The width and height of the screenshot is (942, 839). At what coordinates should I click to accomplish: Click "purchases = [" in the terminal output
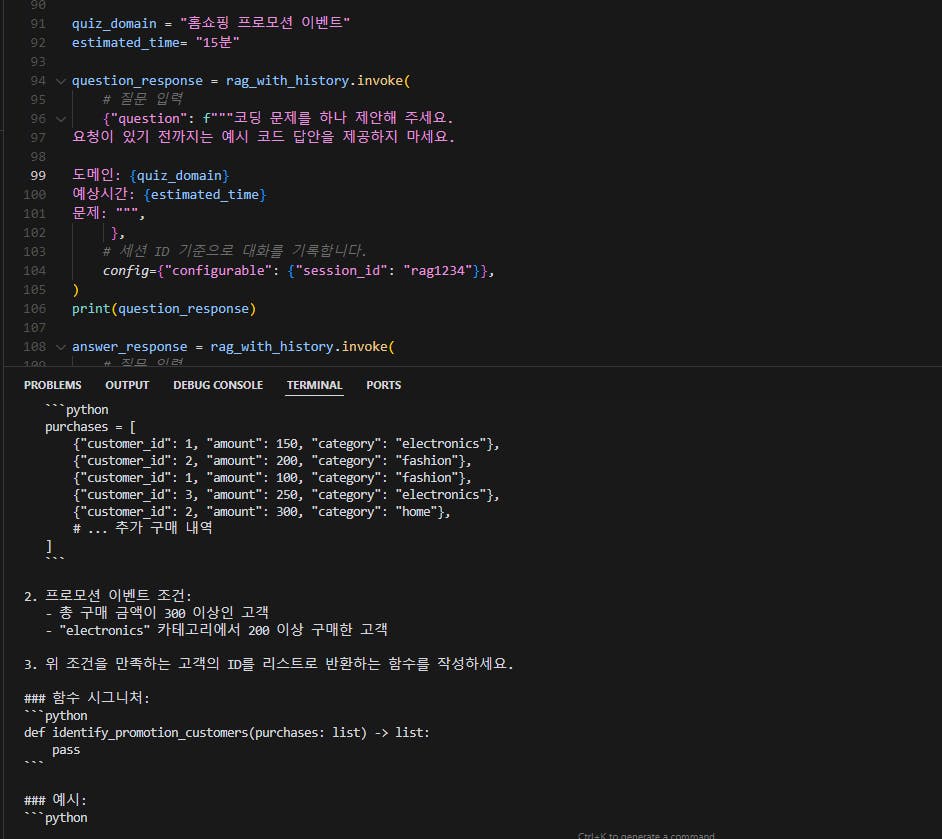90,427
